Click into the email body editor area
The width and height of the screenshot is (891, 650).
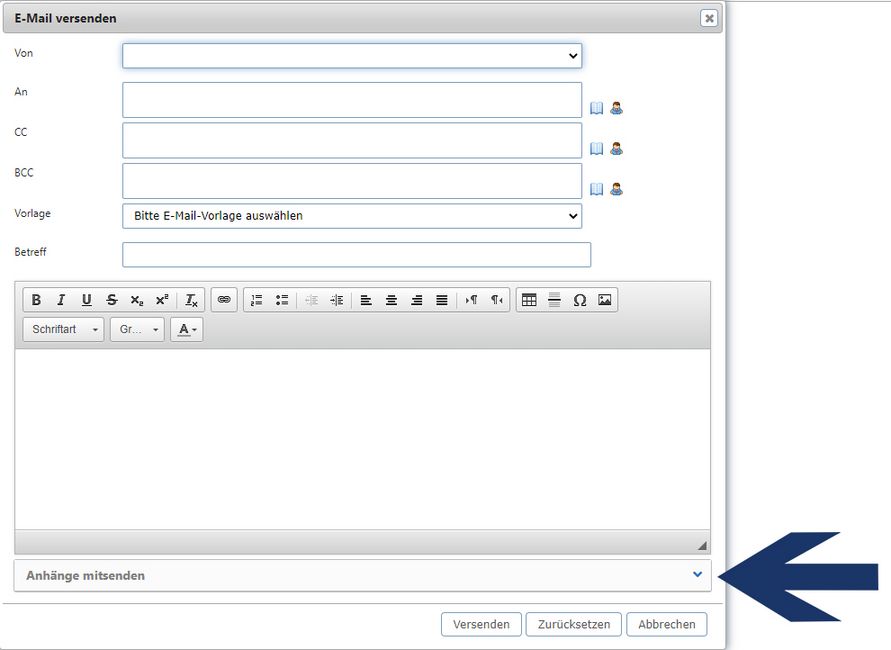click(x=363, y=439)
